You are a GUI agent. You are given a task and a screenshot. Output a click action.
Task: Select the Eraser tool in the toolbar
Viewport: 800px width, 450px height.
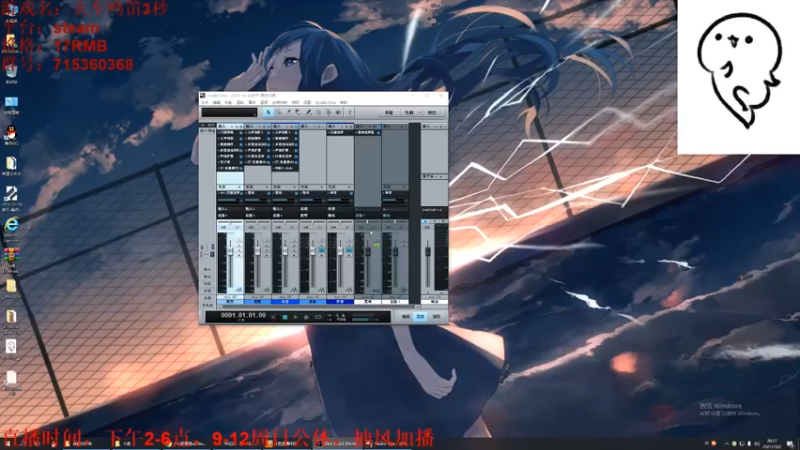tap(298, 112)
